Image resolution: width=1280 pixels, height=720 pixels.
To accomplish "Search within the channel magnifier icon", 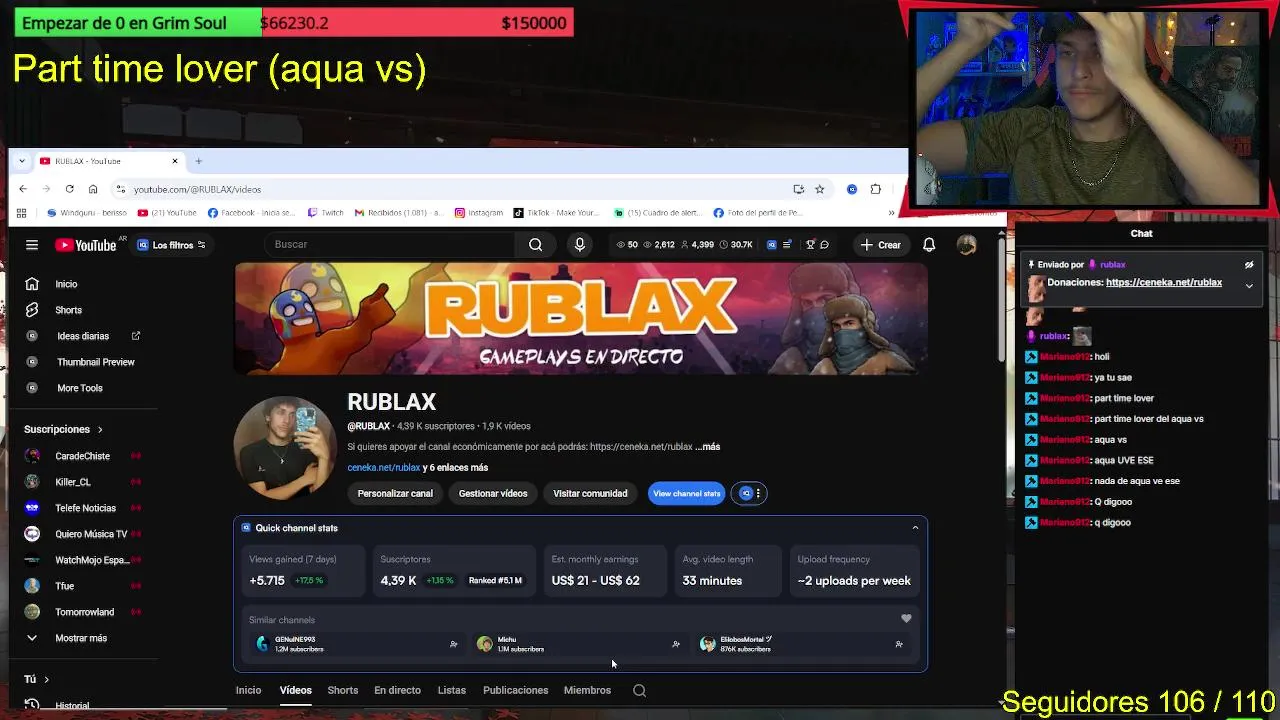I will (x=639, y=690).
